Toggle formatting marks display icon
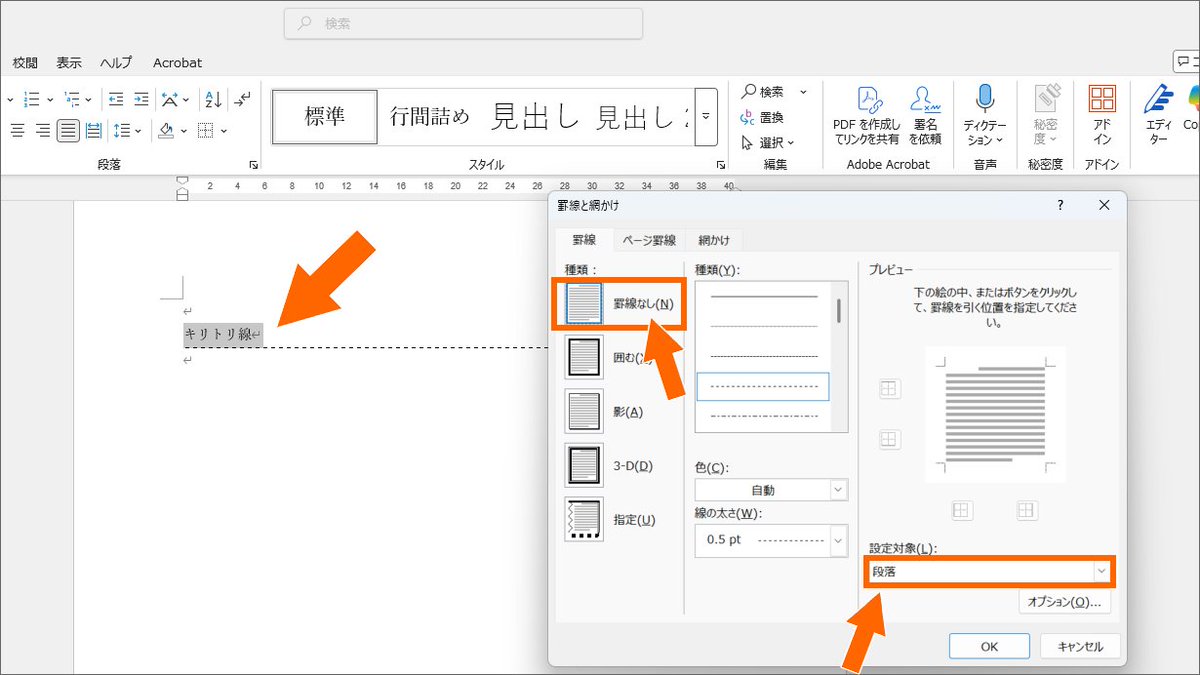This screenshot has height=675, width=1200. point(240,99)
